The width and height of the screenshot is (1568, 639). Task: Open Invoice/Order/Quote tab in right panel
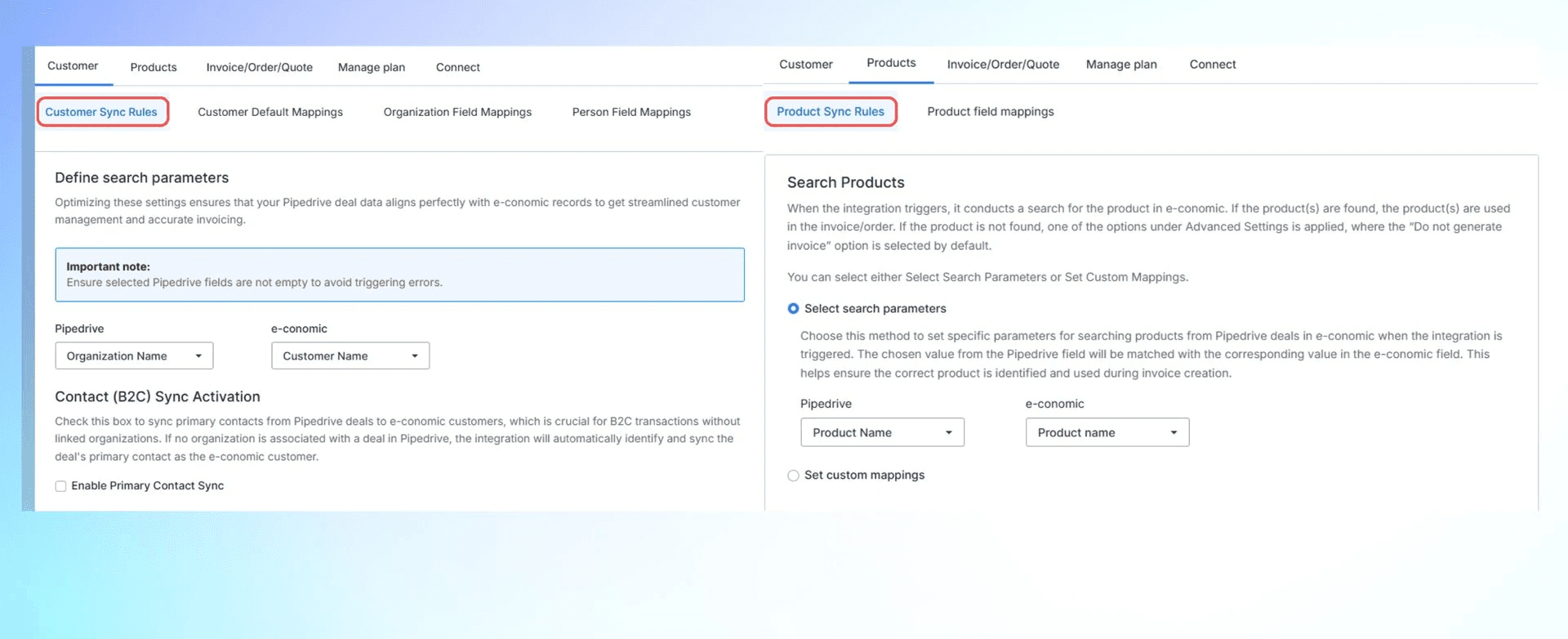[1003, 64]
